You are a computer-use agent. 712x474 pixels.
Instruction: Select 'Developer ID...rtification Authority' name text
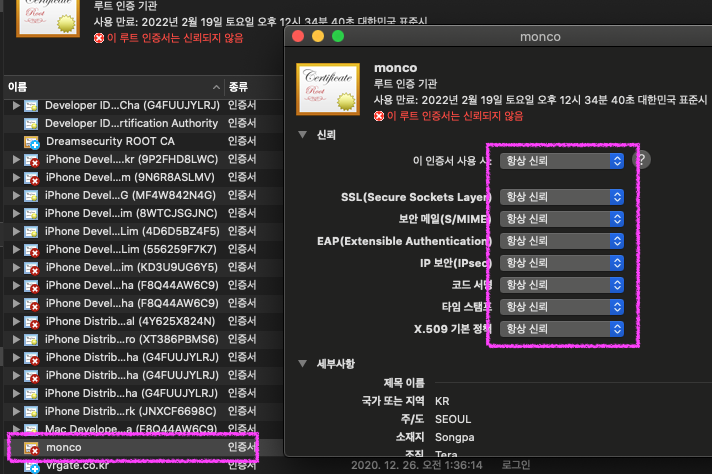(132, 123)
